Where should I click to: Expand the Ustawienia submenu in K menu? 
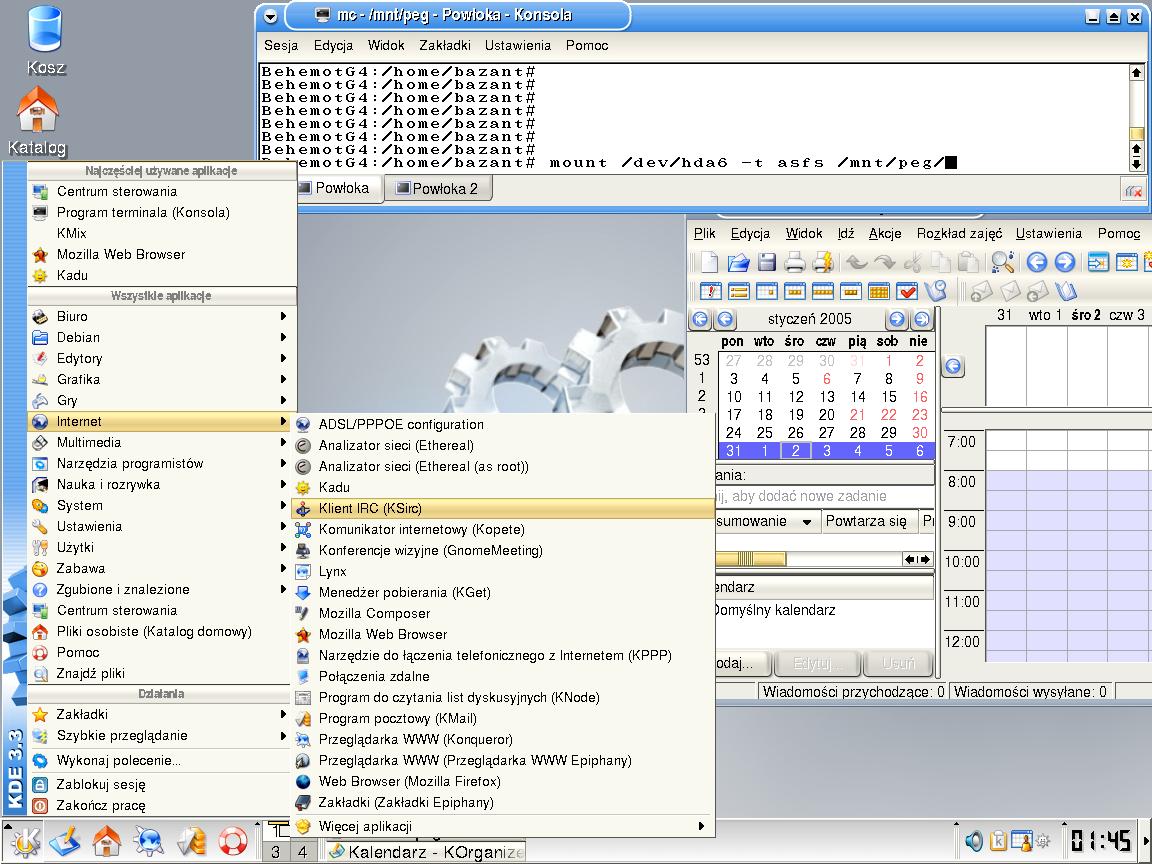coord(162,527)
